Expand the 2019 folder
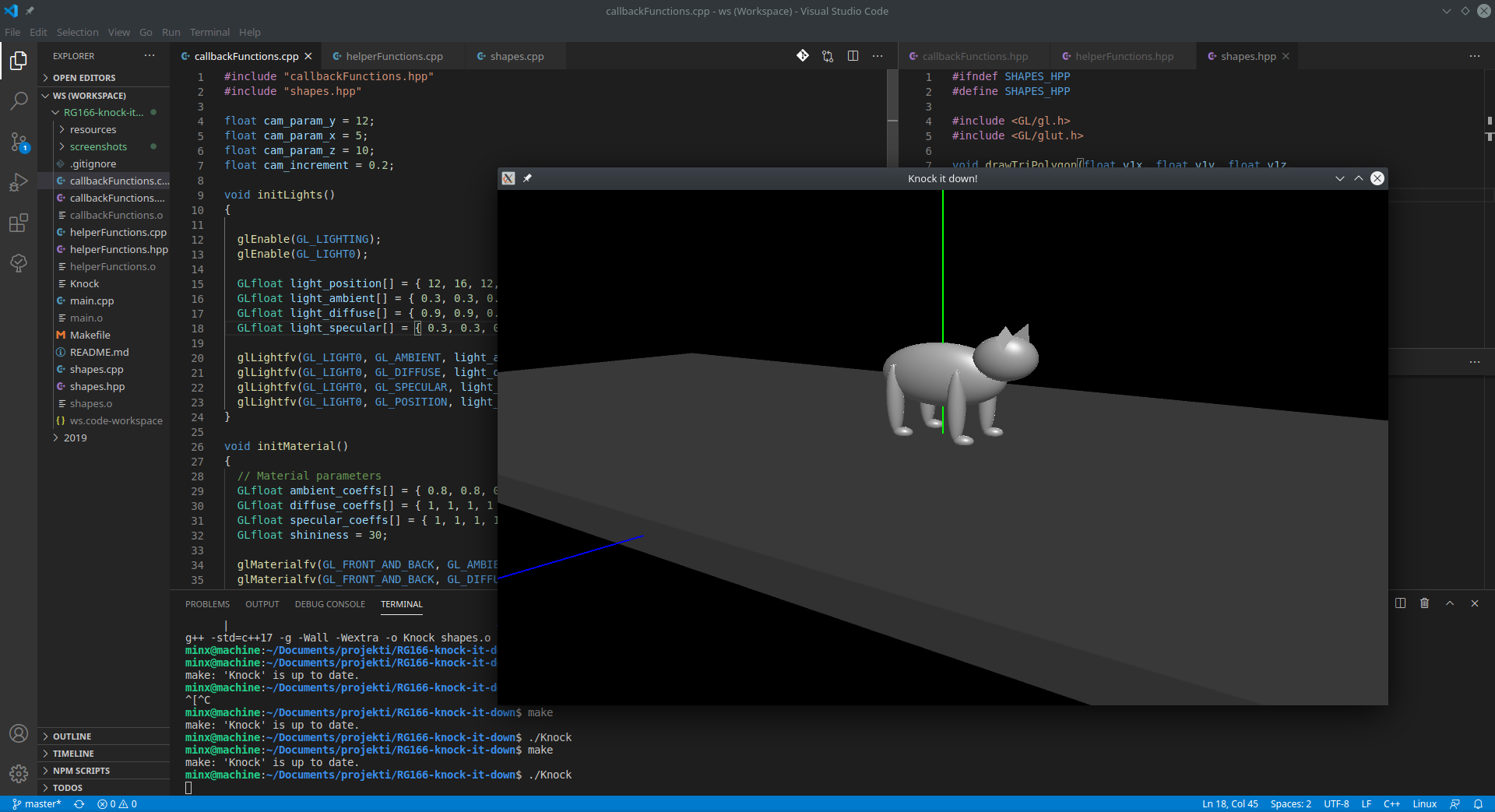Viewport: 1495px width, 812px height. point(104,438)
